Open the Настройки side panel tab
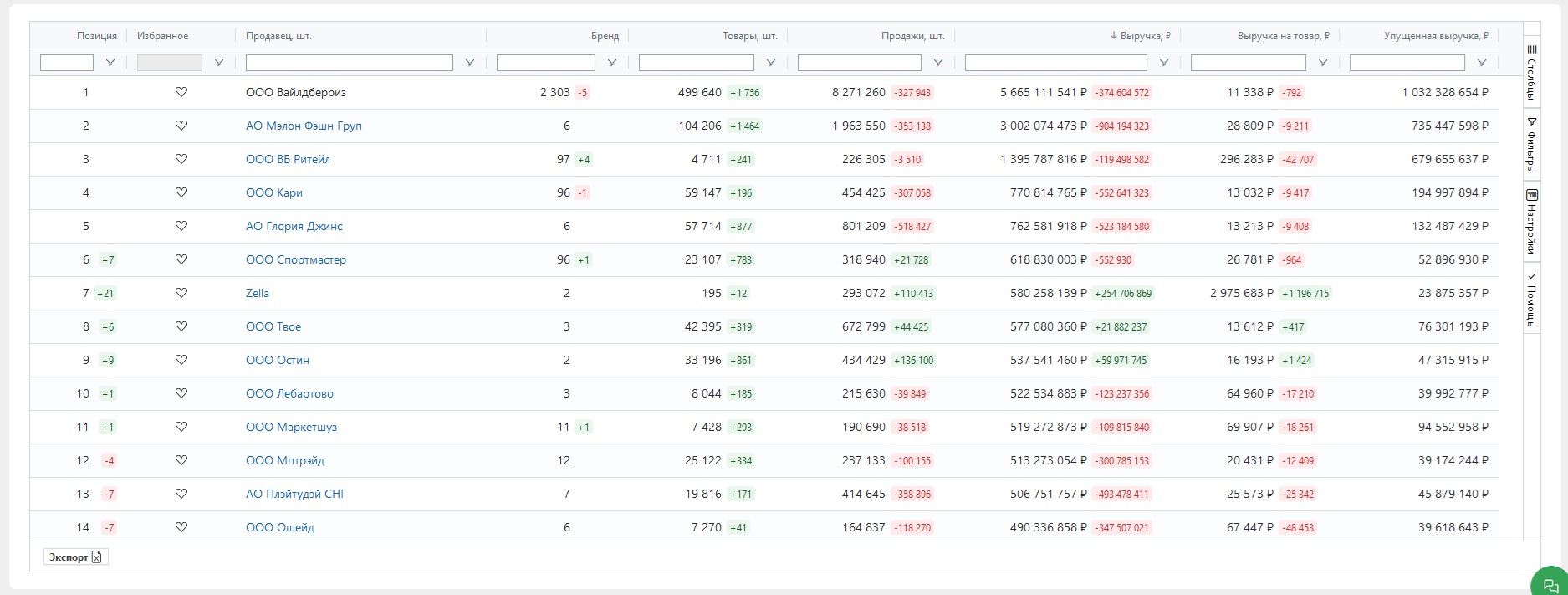Image resolution: width=1568 pixels, height=595 pixels. click(x=1532, y=221)
